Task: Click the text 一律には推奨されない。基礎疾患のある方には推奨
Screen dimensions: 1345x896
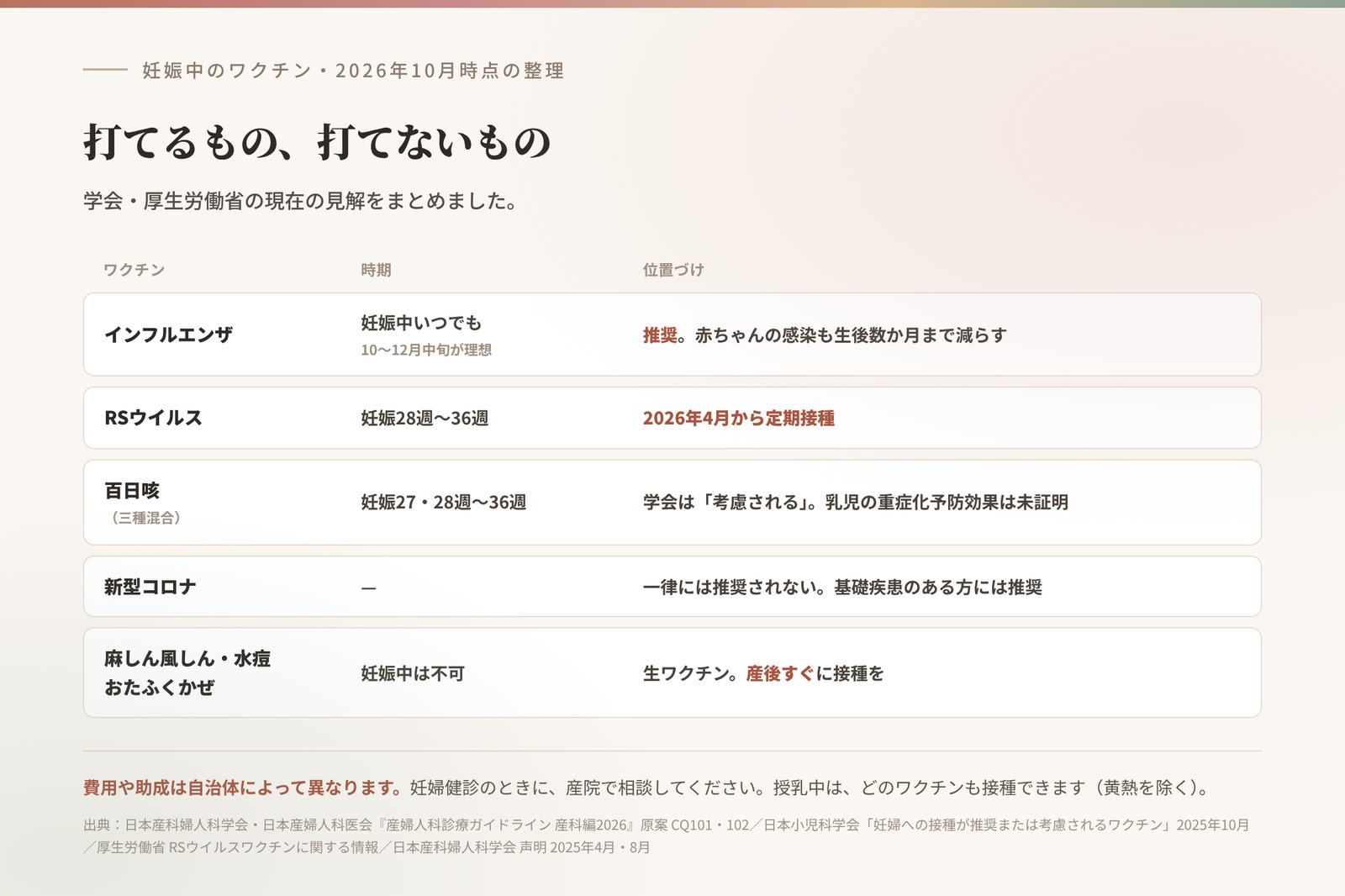Action: point(842,587)
